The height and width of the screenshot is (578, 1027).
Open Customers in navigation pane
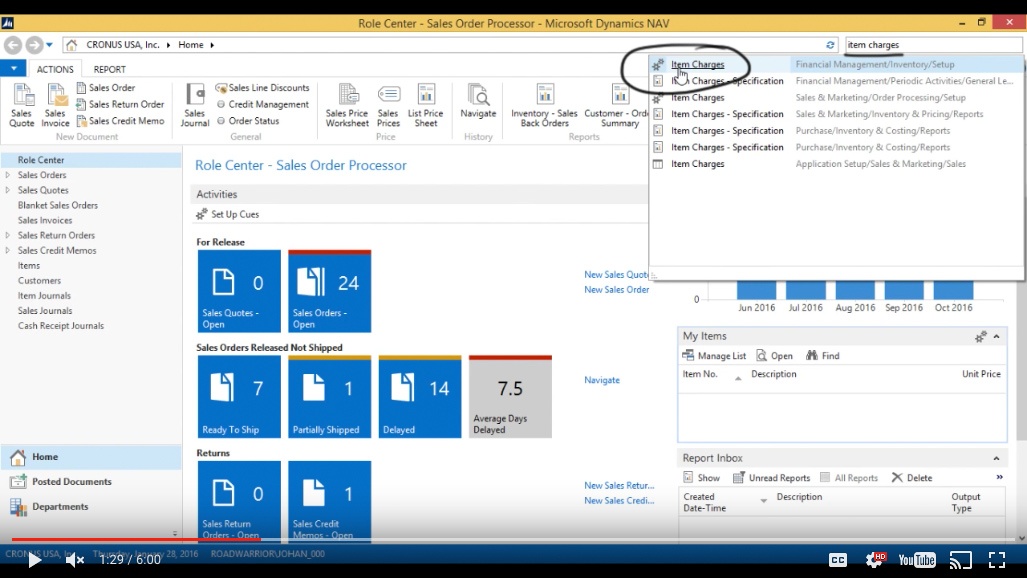39,280
